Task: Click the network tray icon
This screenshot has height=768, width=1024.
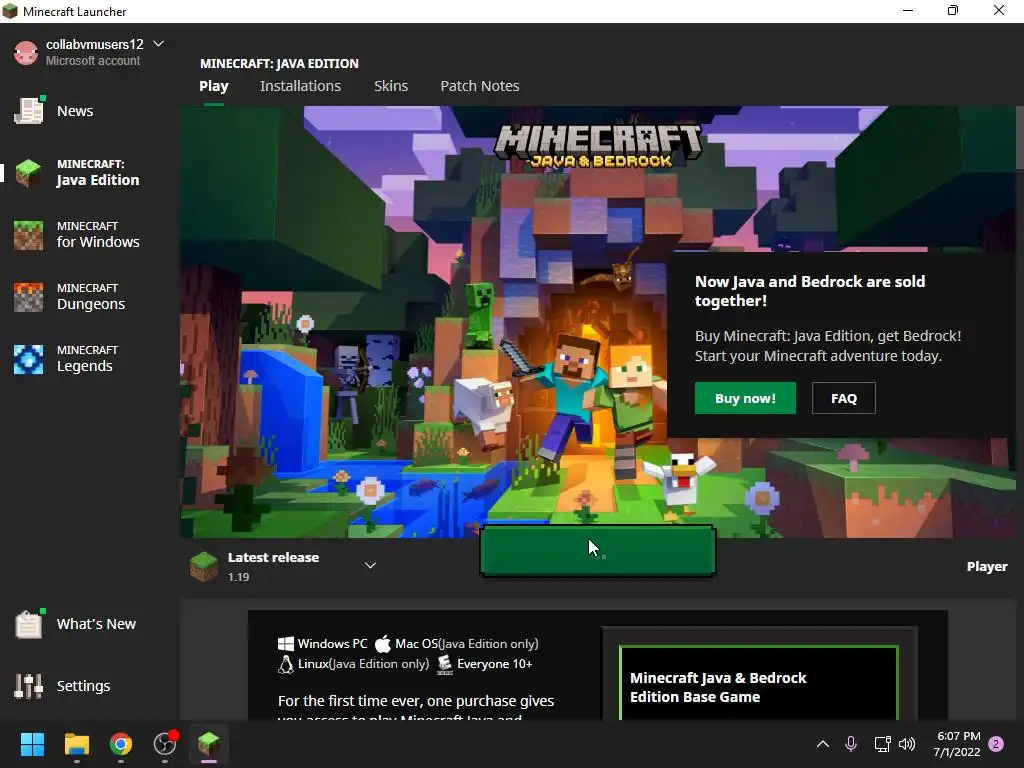Action: (x=882, y=744)
